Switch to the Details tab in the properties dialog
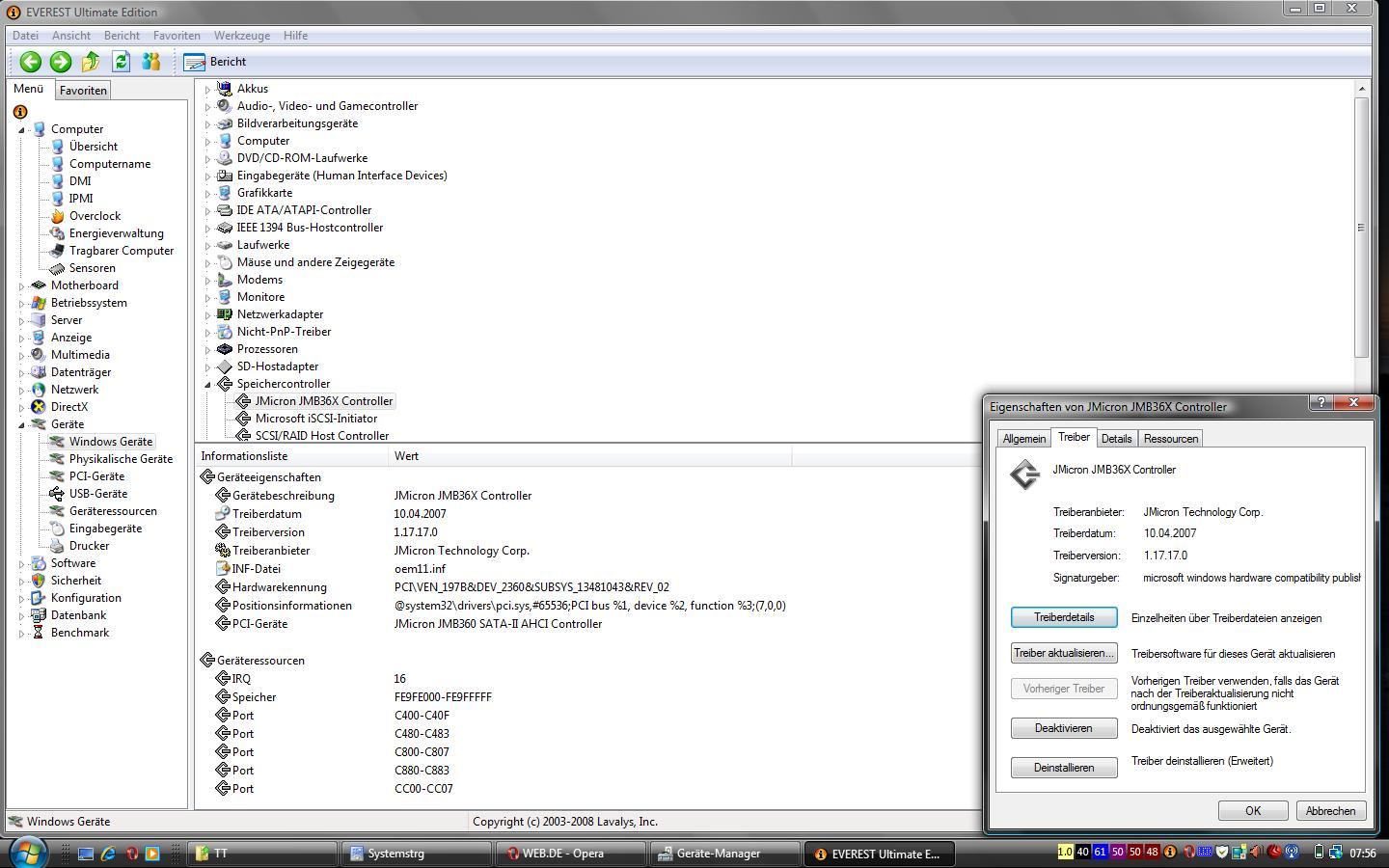This screenshot has width=1389, height=868. [1116, 439]
